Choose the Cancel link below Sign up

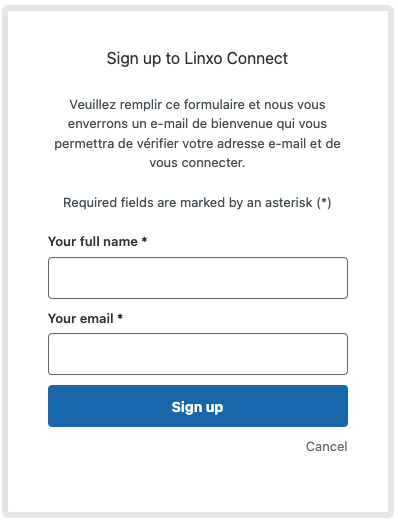[326, 446]
